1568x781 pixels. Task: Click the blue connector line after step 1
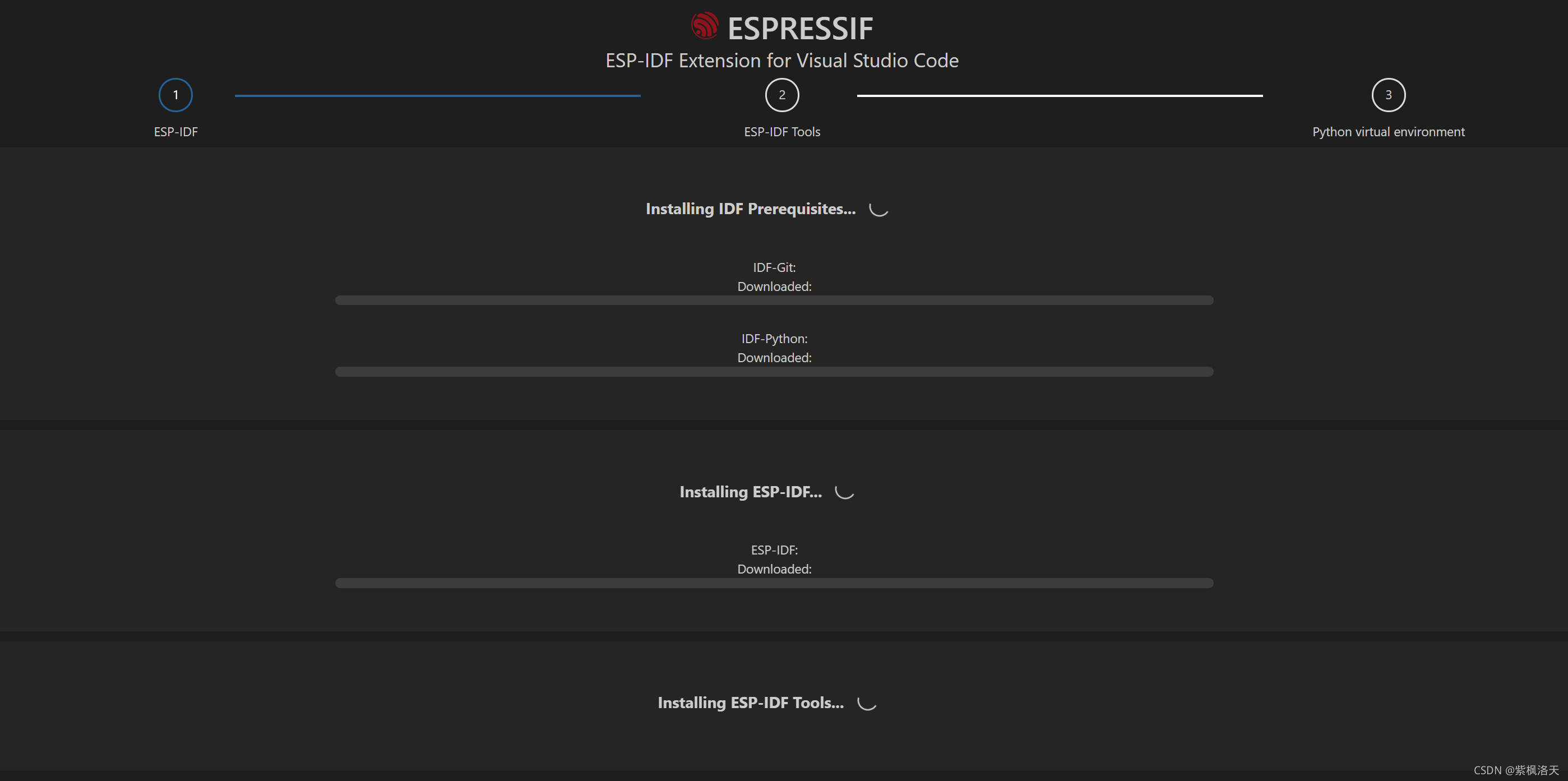[437, 95]
